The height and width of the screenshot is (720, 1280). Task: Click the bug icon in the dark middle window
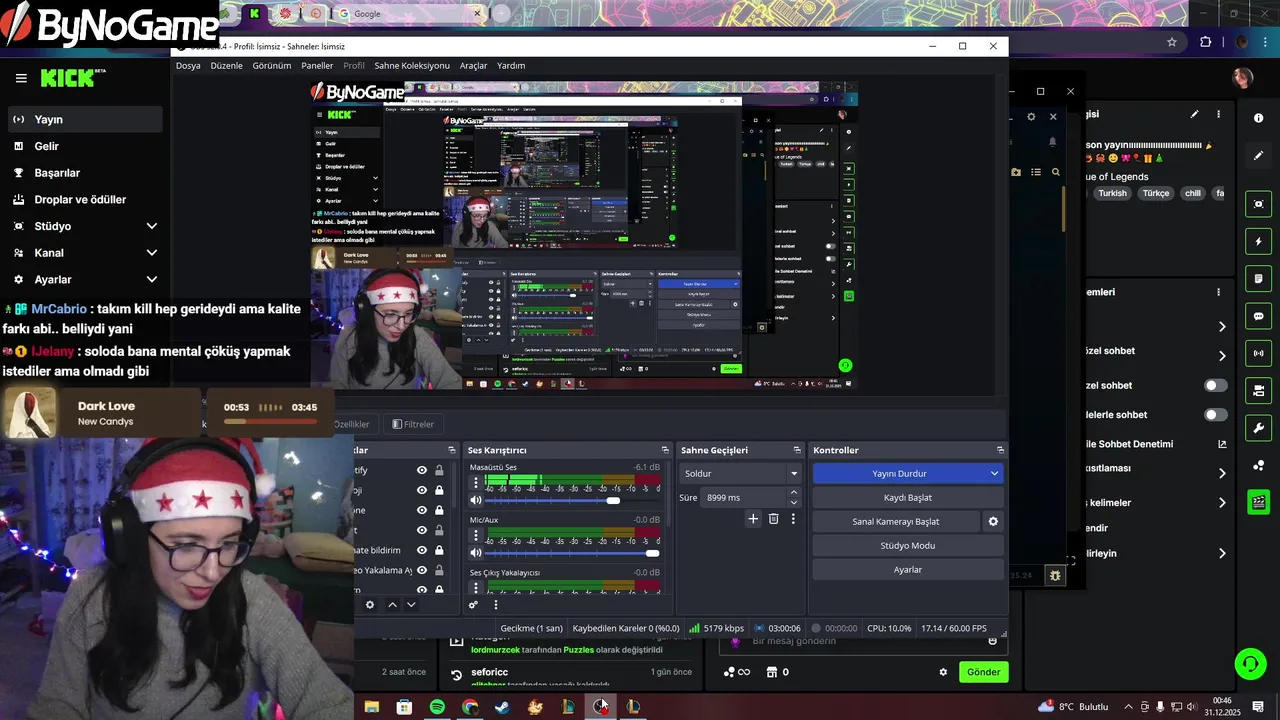click(1054, 575)
